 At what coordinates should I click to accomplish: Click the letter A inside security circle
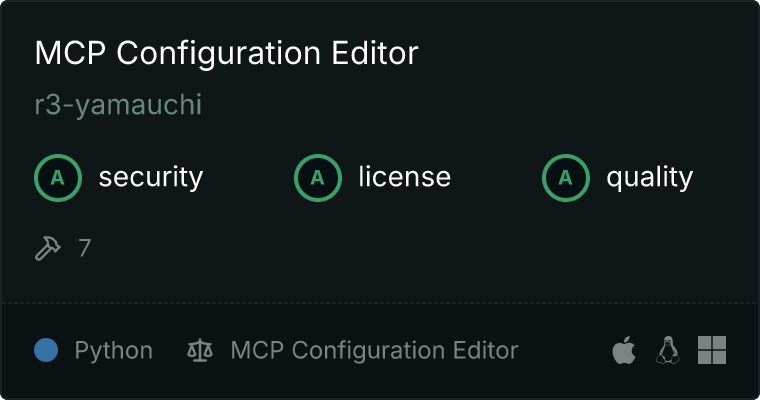(58, 178)
